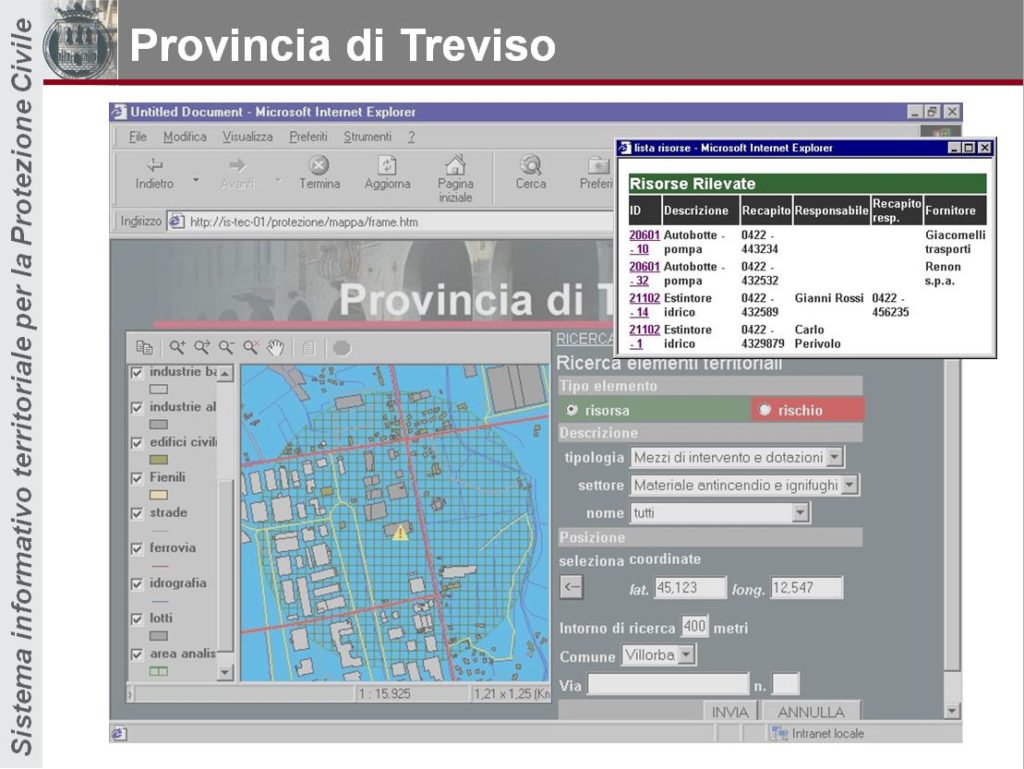The image size is (1024, 769).
Task: Open resource link 20601 - 10
Action: point(644,242)
